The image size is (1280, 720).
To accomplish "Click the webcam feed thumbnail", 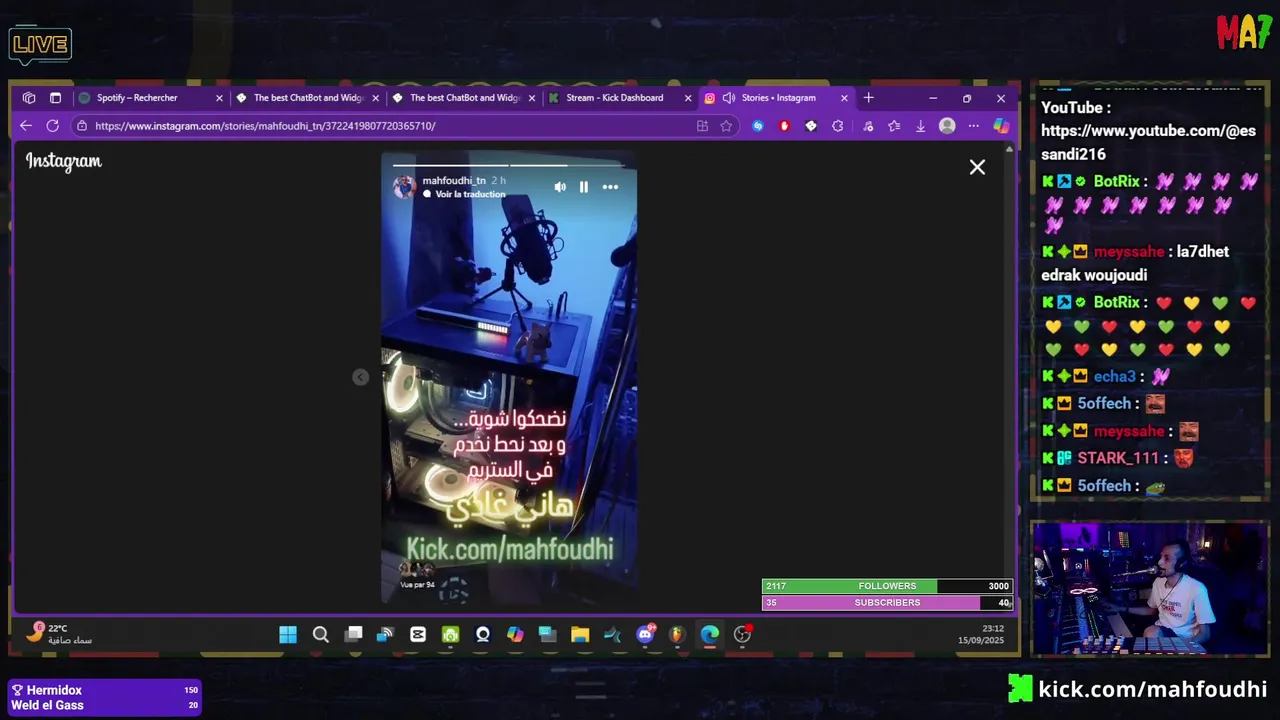I will [x=1150, y=590].
